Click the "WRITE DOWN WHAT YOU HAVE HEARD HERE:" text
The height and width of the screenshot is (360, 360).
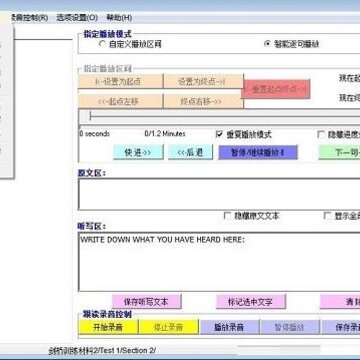(x=162, y=240)
